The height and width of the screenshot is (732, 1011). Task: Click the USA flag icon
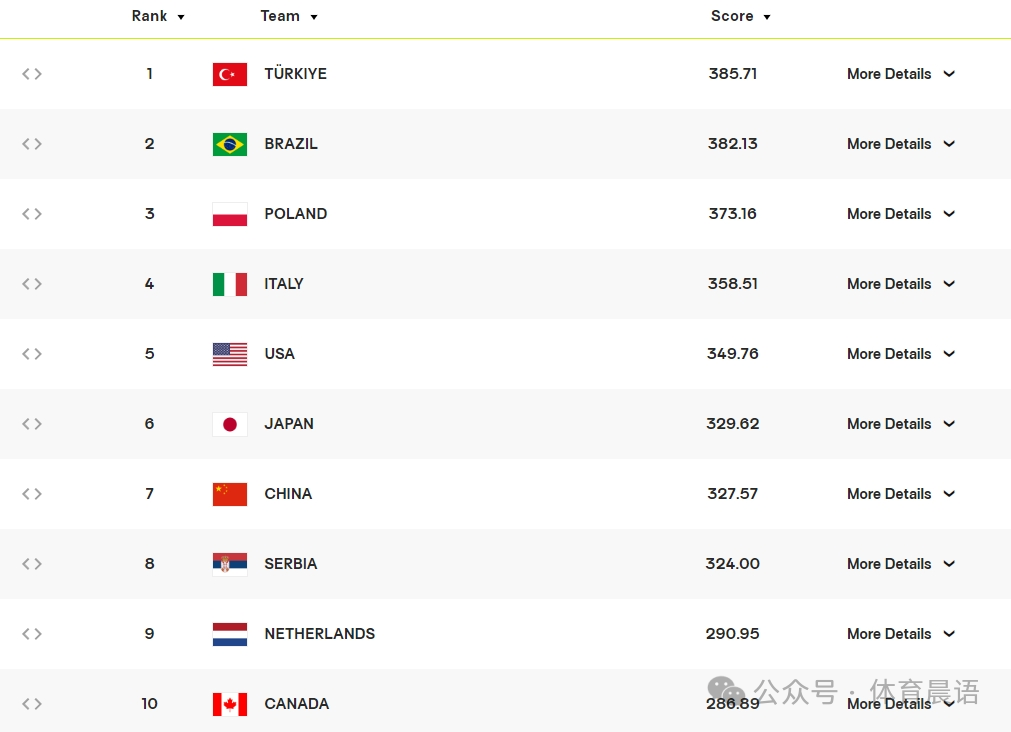[x=229, y=354]
